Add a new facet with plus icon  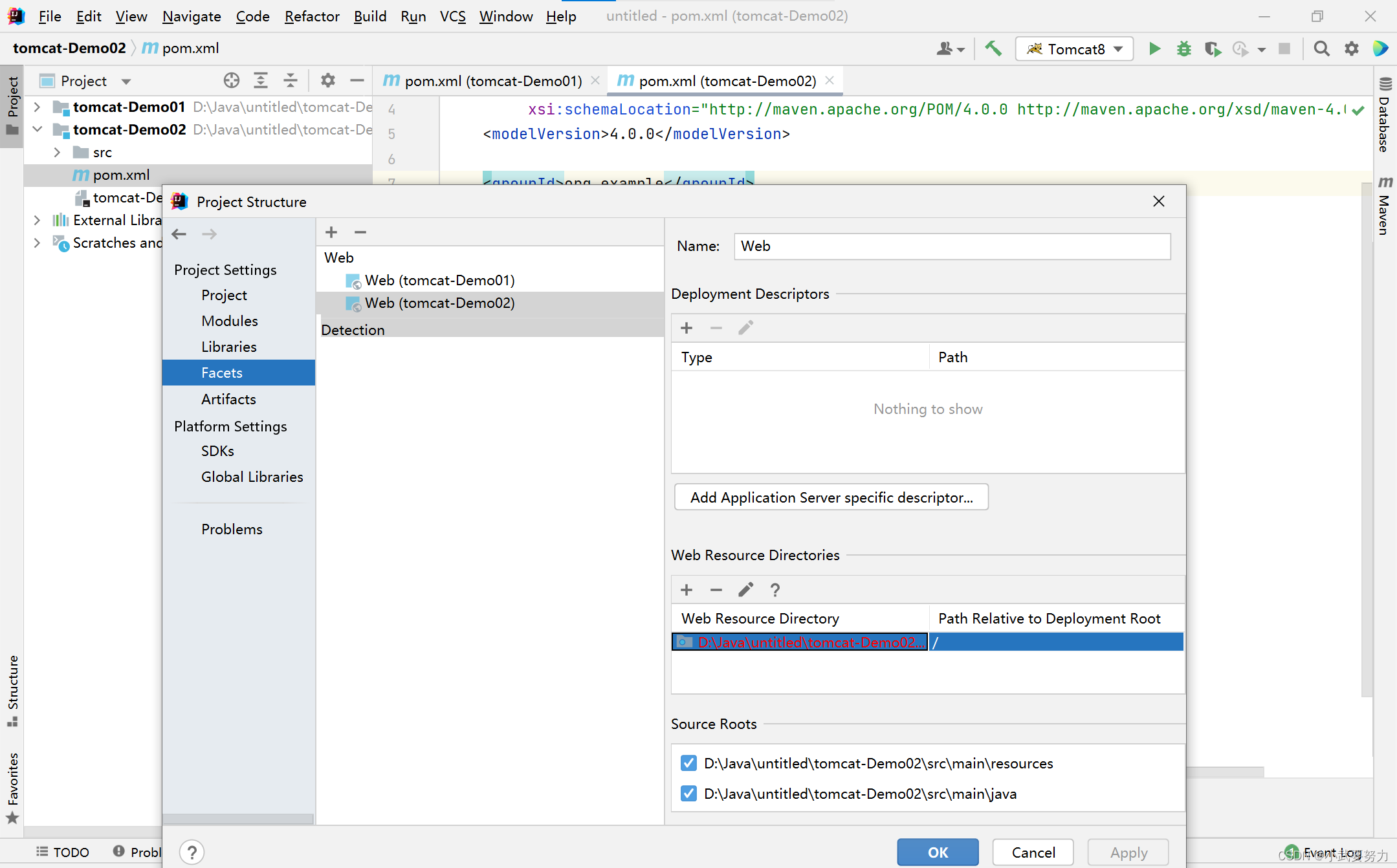point(331,232)
